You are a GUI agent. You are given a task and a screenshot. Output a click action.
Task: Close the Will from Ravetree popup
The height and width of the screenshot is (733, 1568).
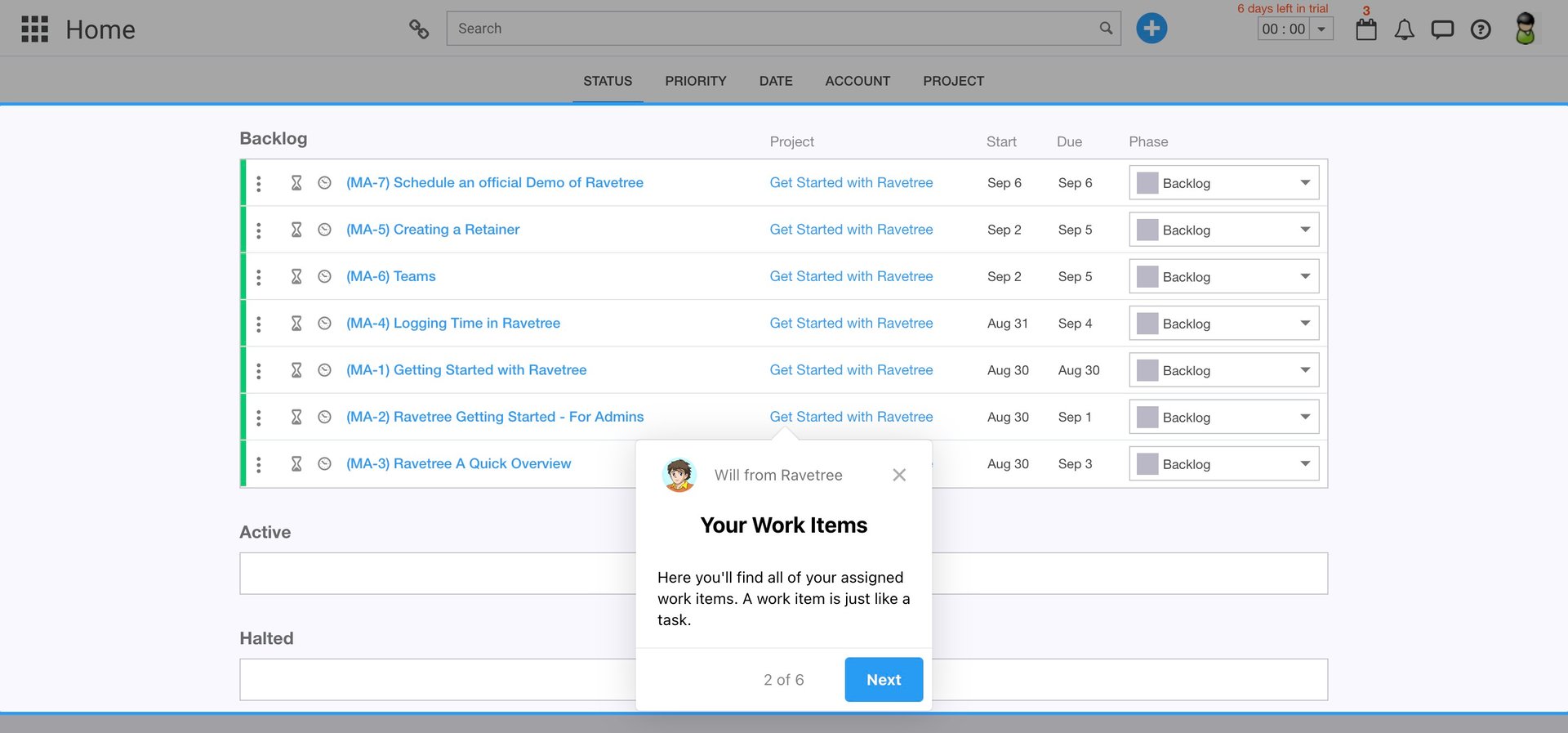[x=899, y=475]
